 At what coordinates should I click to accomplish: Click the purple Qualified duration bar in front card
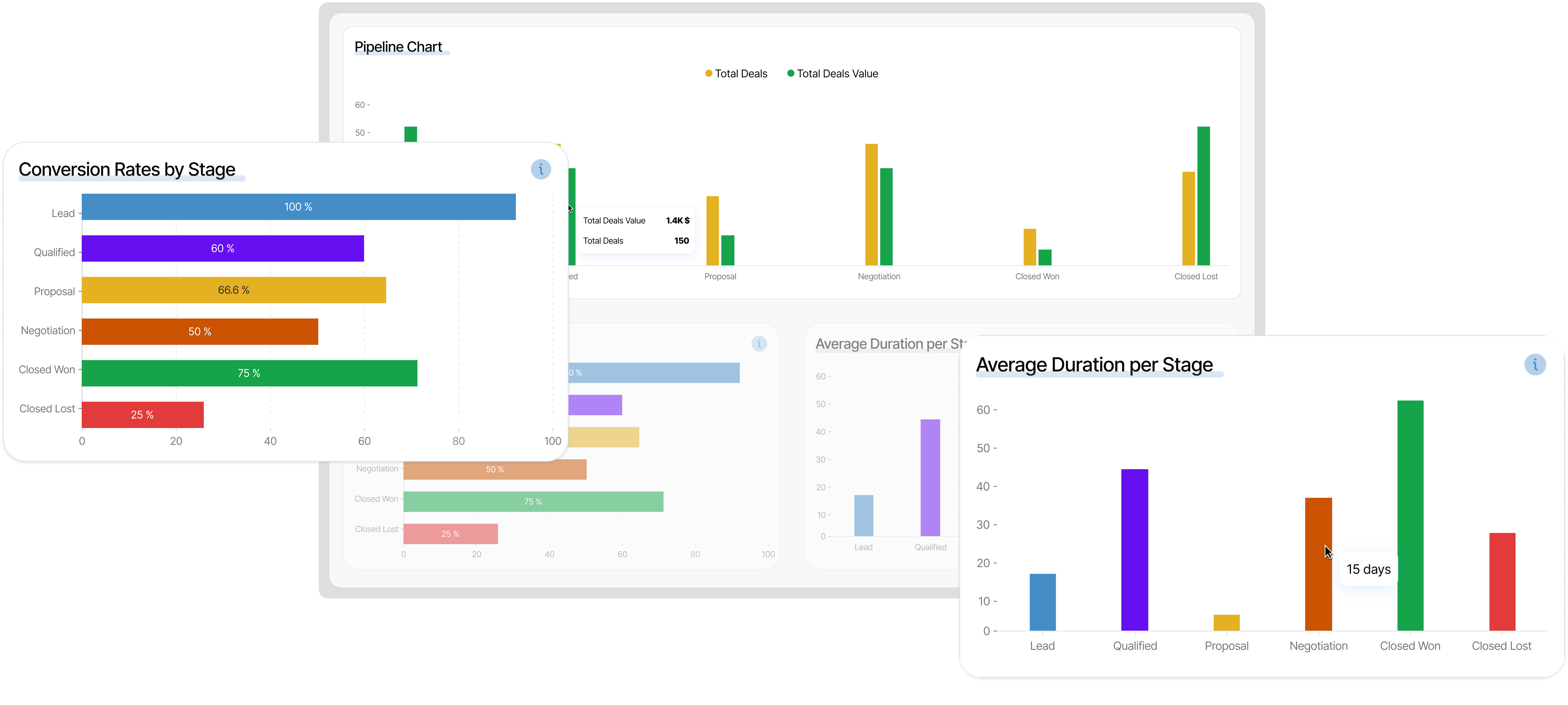coord(1135,550)
